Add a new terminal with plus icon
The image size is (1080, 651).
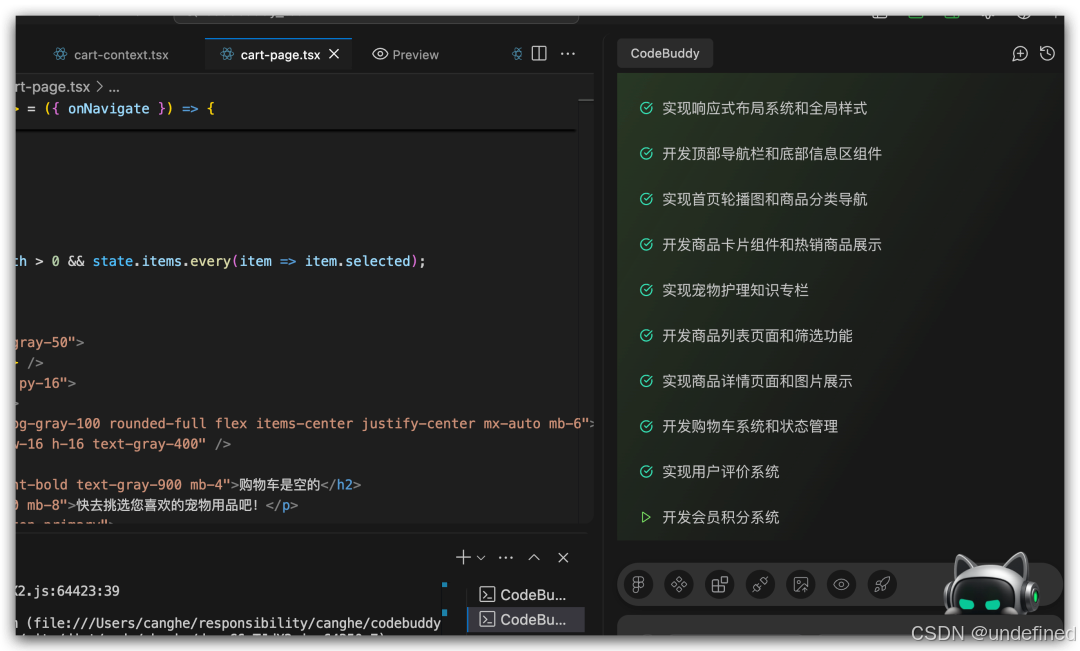pos(463,557)
